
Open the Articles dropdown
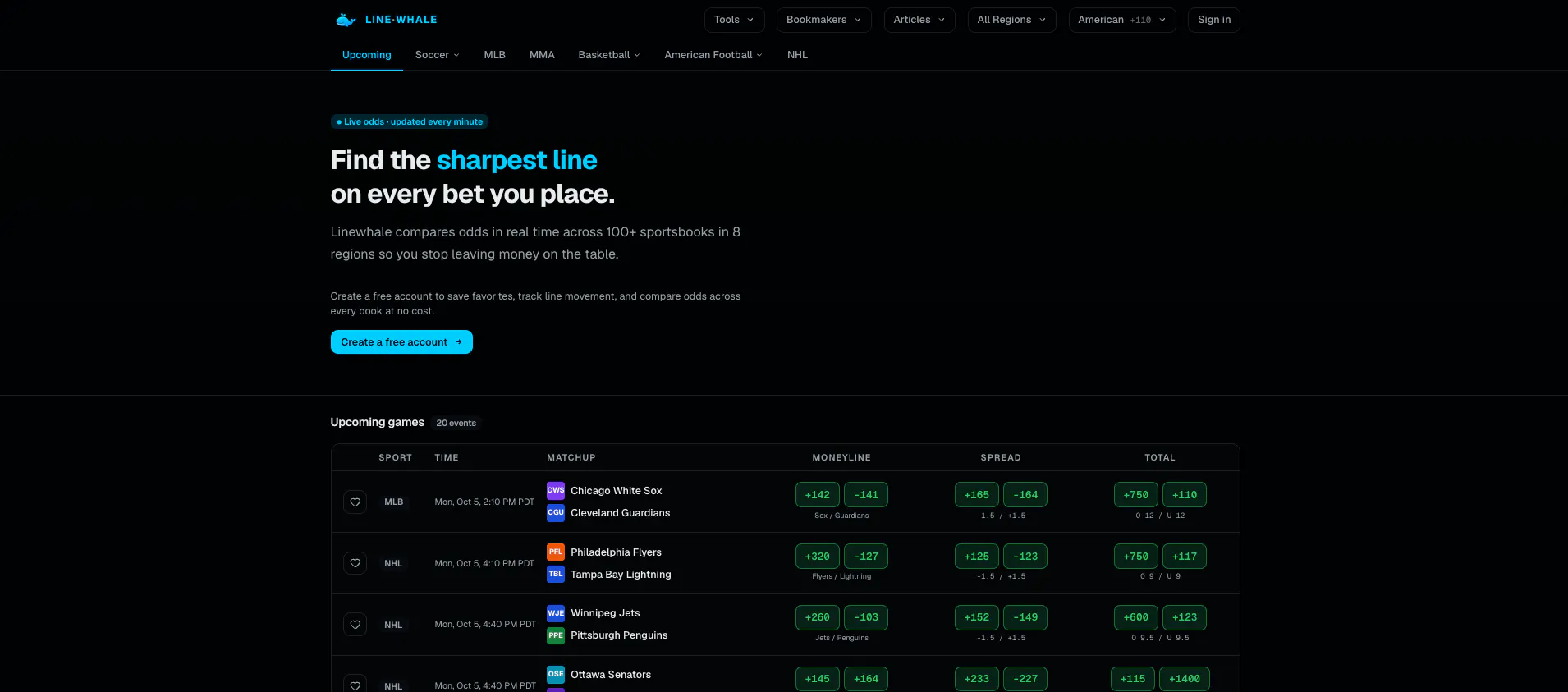pos(919,20)
